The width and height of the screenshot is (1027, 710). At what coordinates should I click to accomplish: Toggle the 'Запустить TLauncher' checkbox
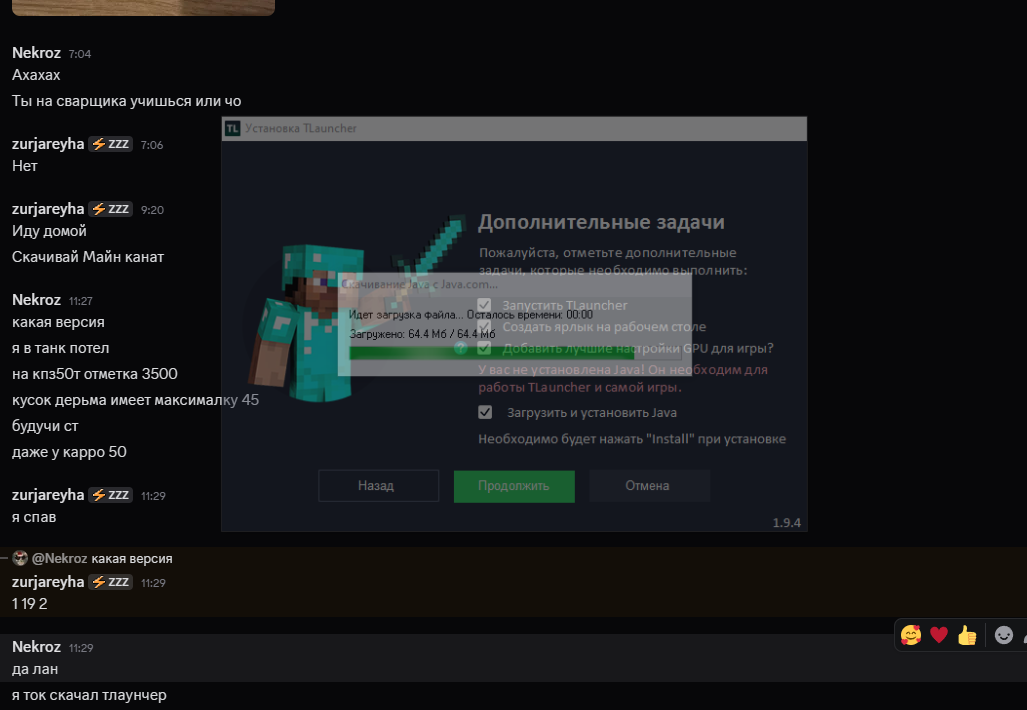[484, 305]
